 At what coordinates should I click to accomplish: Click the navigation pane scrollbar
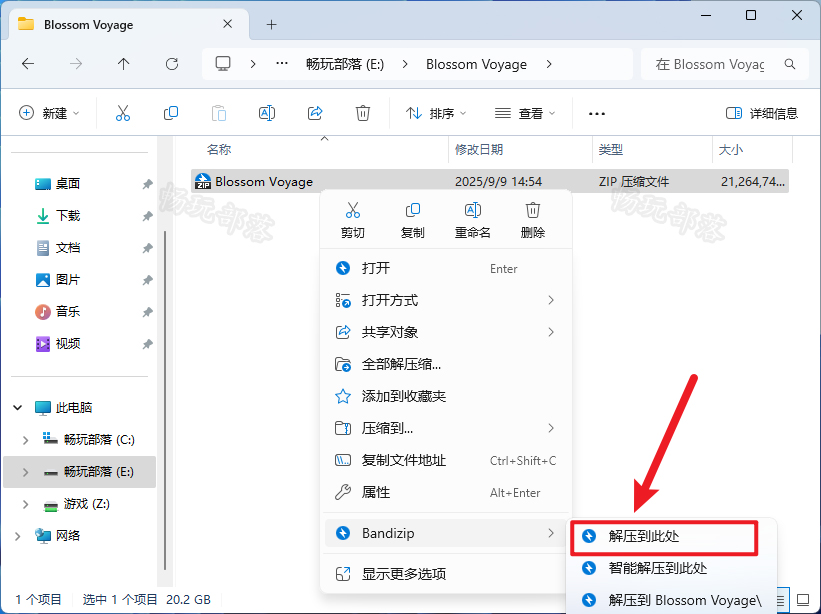click(x=165, y=400)
